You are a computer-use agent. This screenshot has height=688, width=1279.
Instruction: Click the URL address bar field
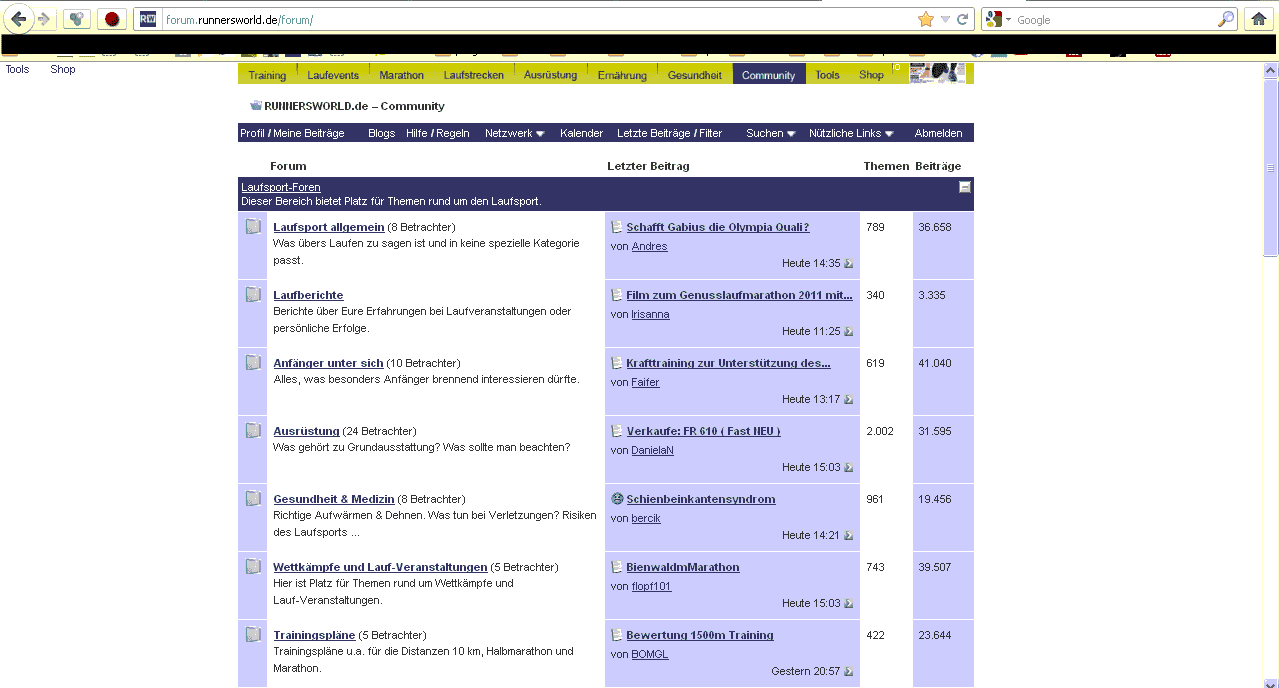point(540,20)
